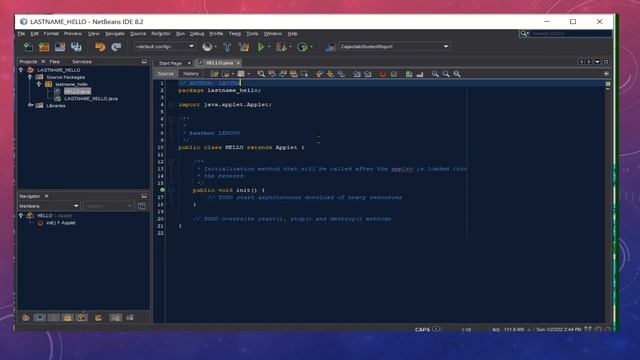Collapse the Source Packages tree node
The height and width of the screenshot is (360, 640).
coord(30,77)
